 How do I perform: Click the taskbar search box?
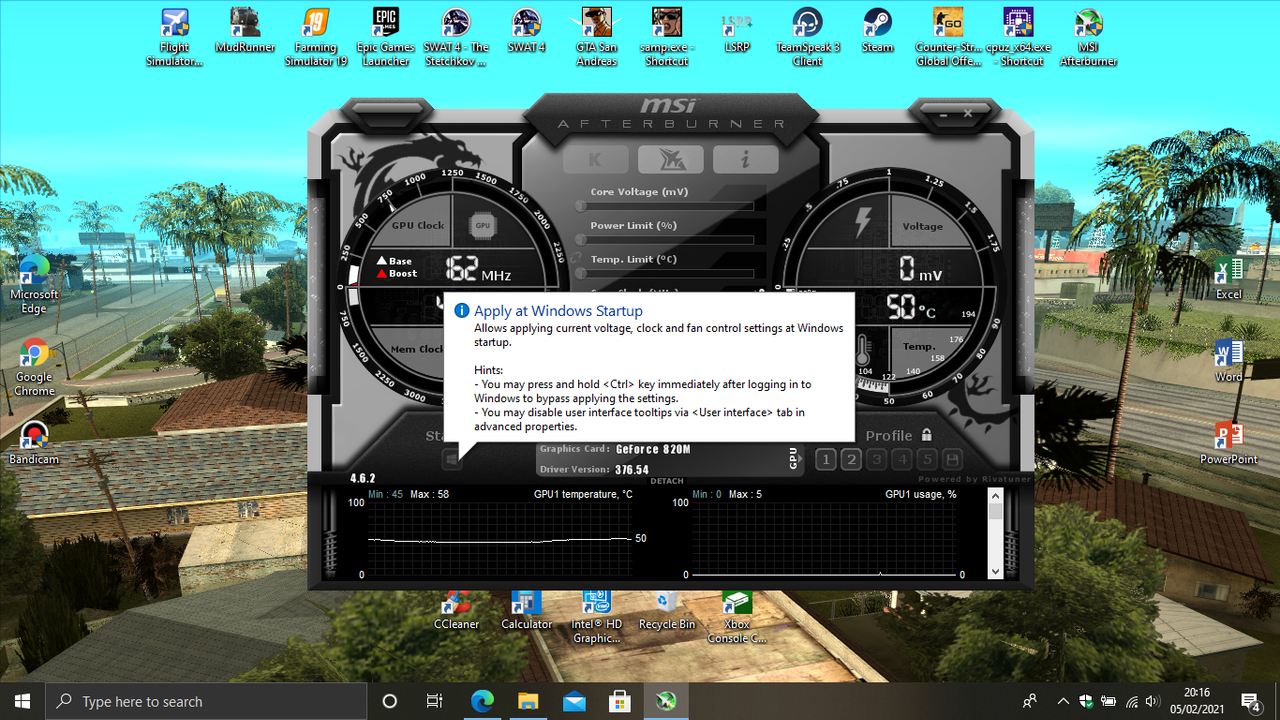point(207,701)
